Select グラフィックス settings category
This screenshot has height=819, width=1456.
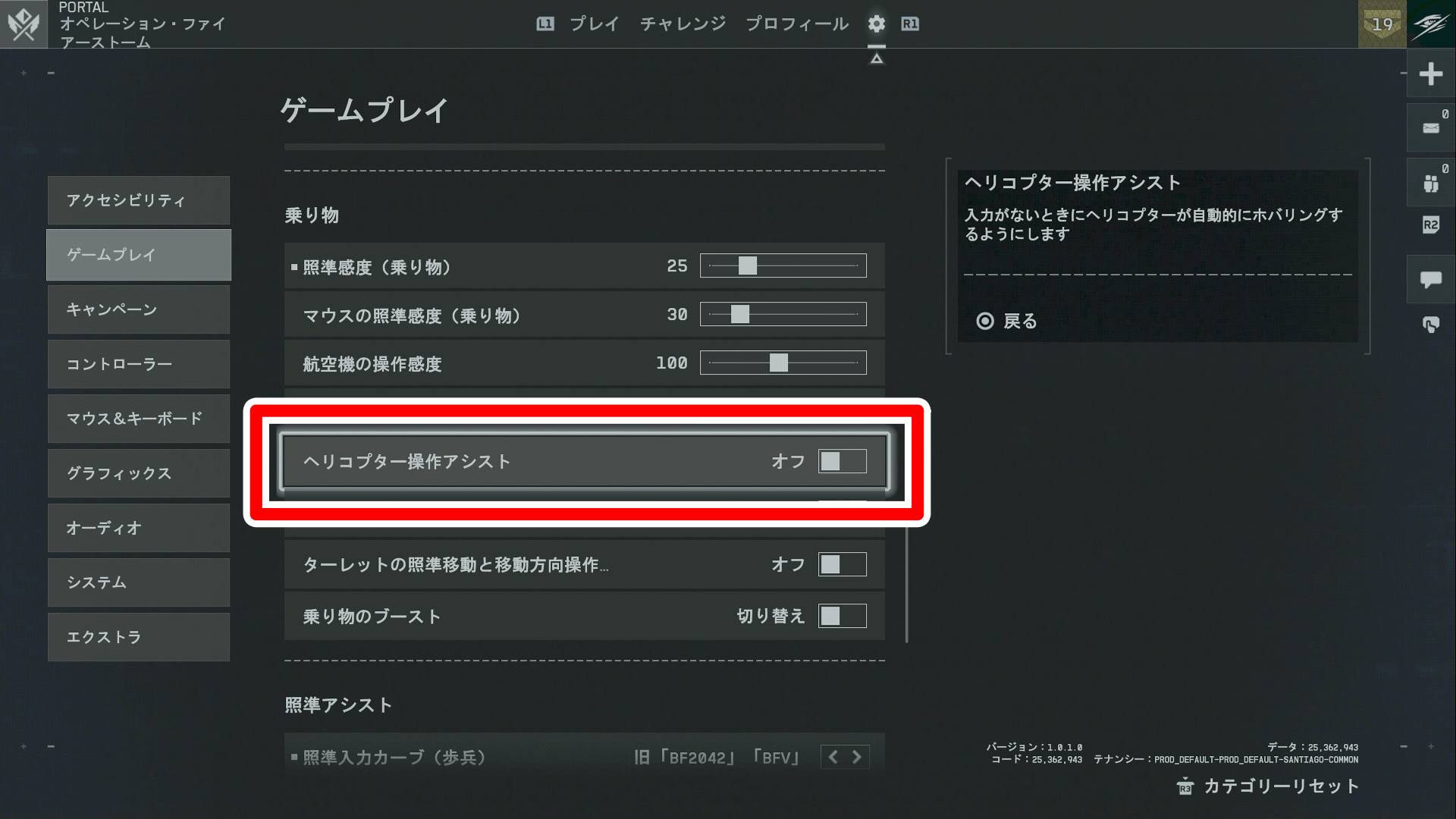pyautogui.click(x=139, y=473)
